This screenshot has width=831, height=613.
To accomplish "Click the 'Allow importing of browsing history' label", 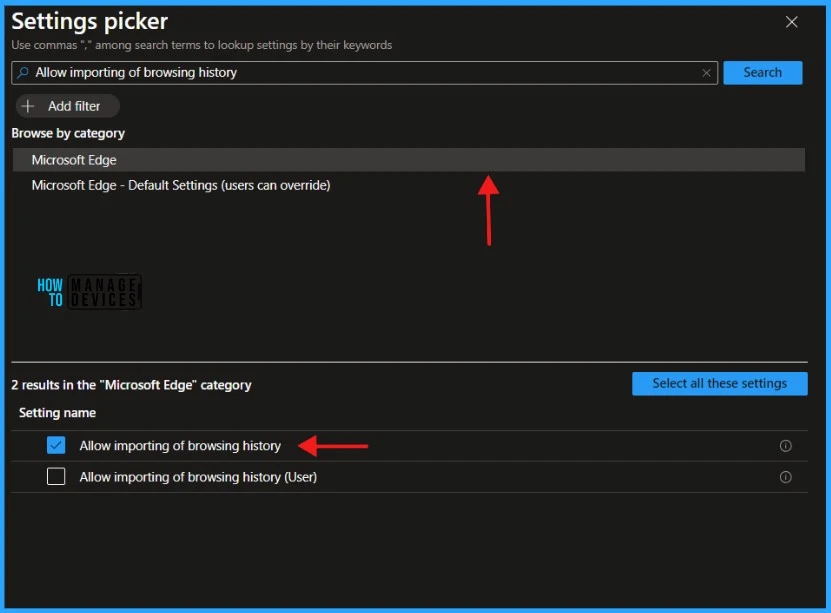I will pos(180,446).
